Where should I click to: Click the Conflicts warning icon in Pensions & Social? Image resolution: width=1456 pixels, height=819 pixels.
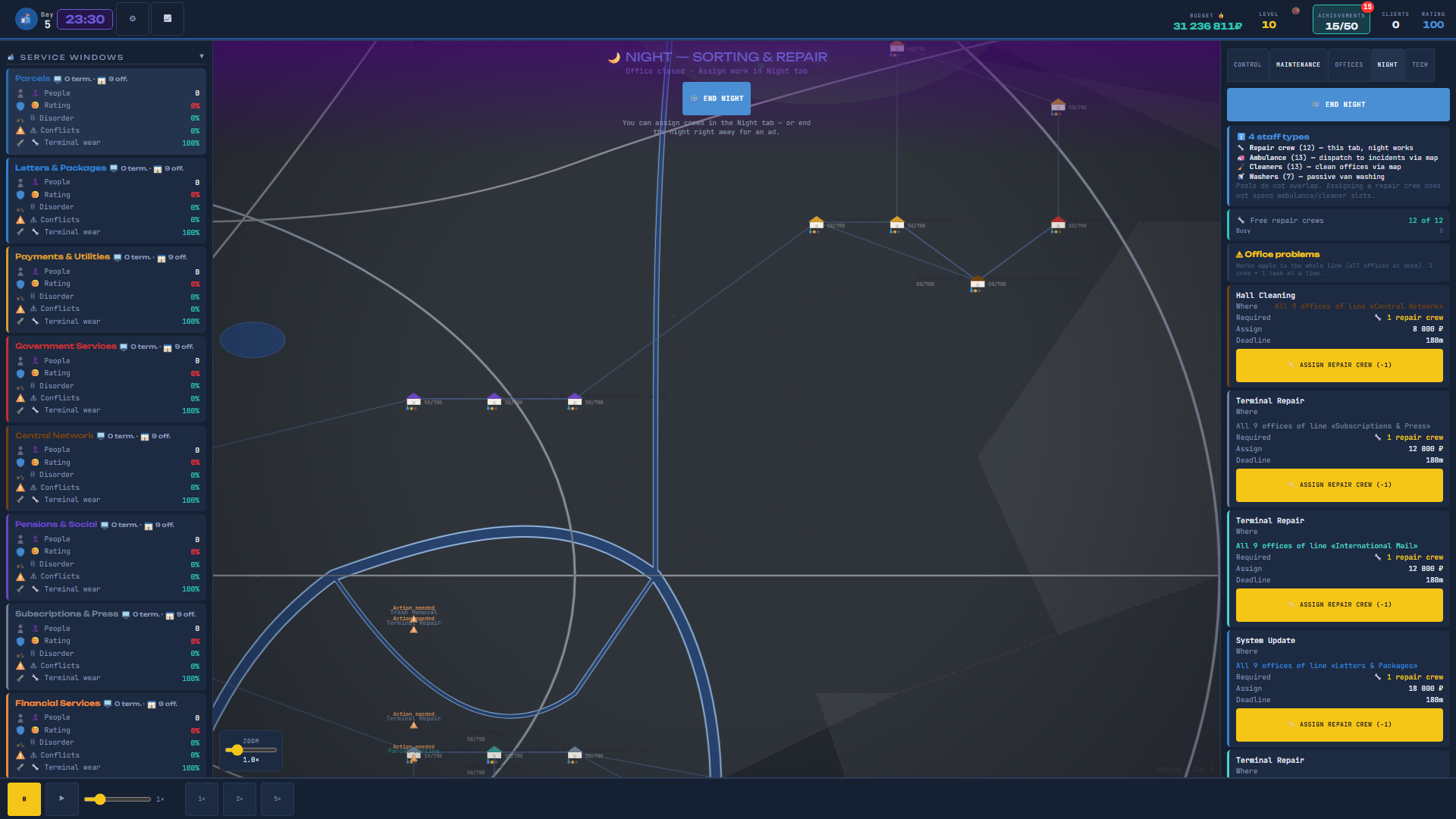pos(20,576)
